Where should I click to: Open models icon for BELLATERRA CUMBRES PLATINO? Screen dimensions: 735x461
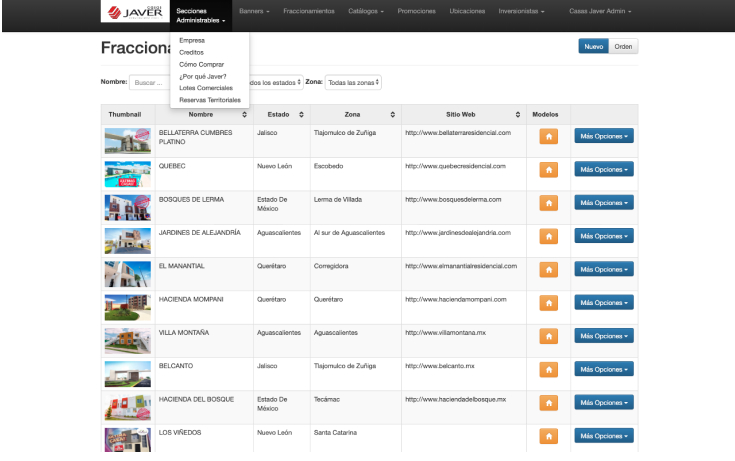548,137
